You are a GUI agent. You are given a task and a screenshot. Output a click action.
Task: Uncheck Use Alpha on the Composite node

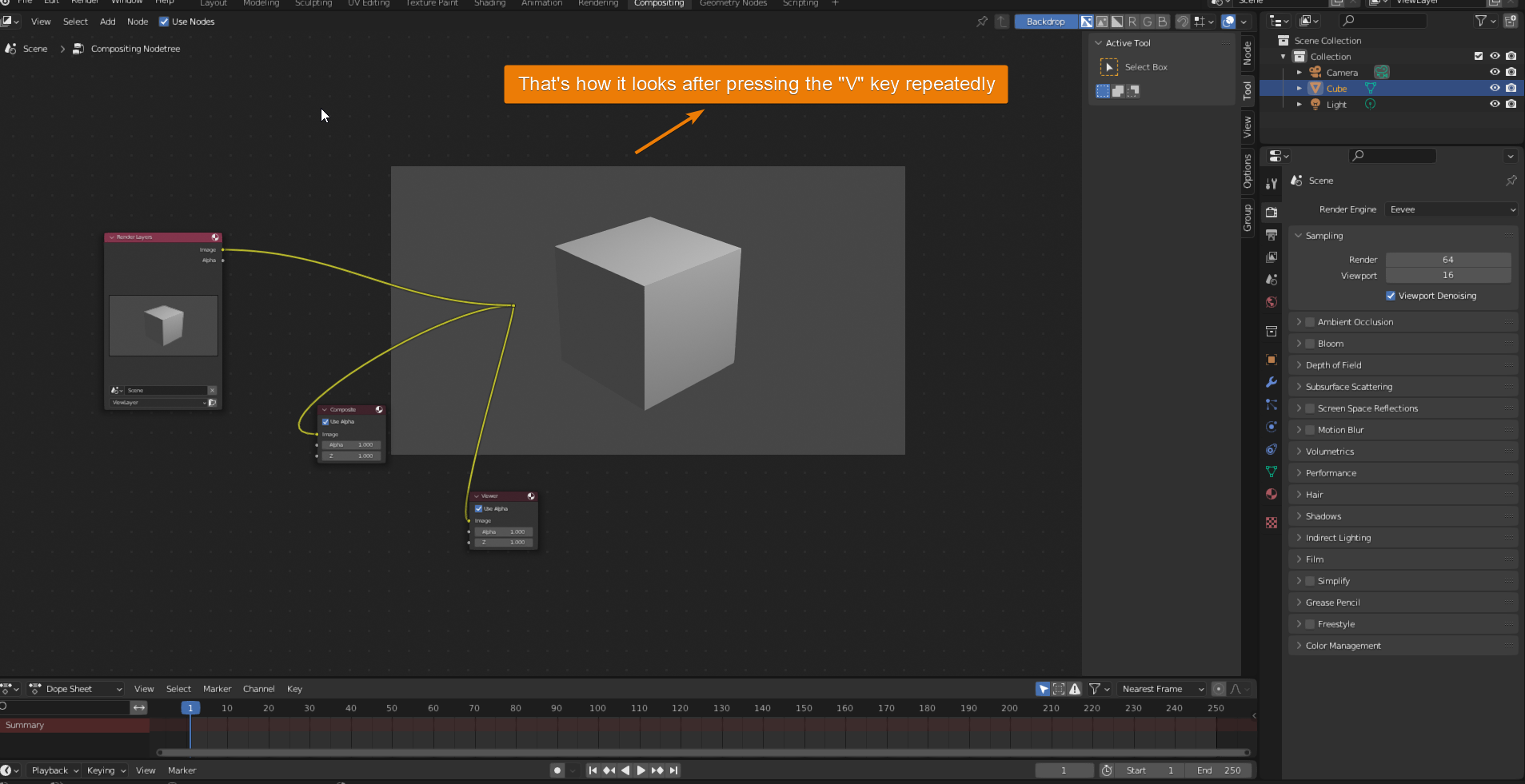(x=325, y=421)
